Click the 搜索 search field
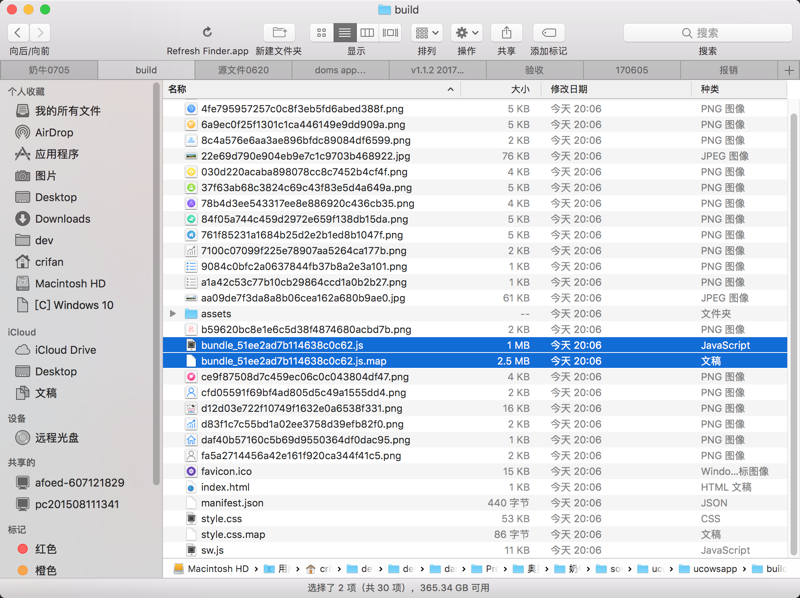 point(707,33)
